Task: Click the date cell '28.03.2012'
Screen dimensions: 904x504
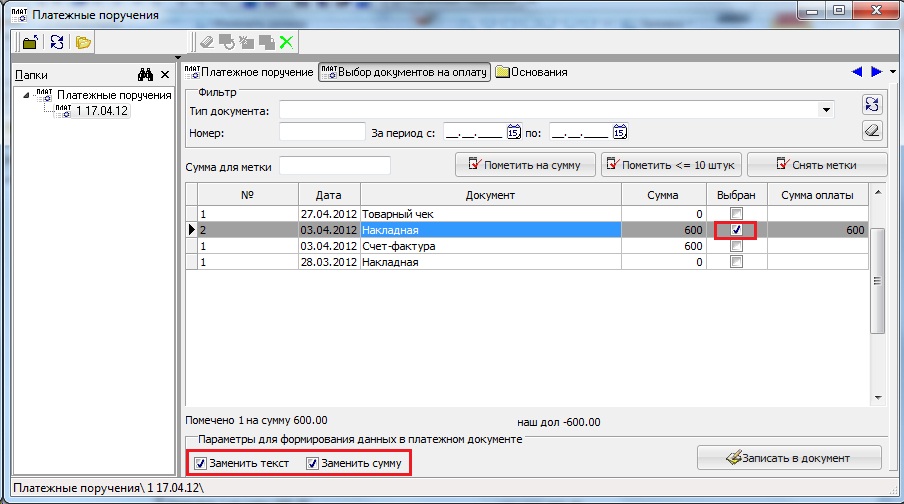Action: click(x=329, y=262)
